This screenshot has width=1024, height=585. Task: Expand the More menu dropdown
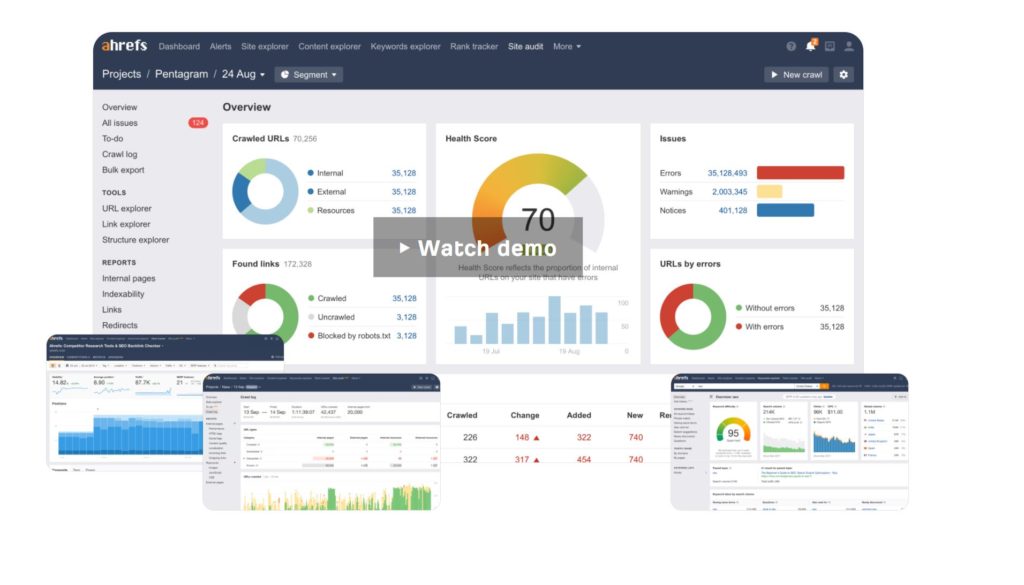point(567,46)
